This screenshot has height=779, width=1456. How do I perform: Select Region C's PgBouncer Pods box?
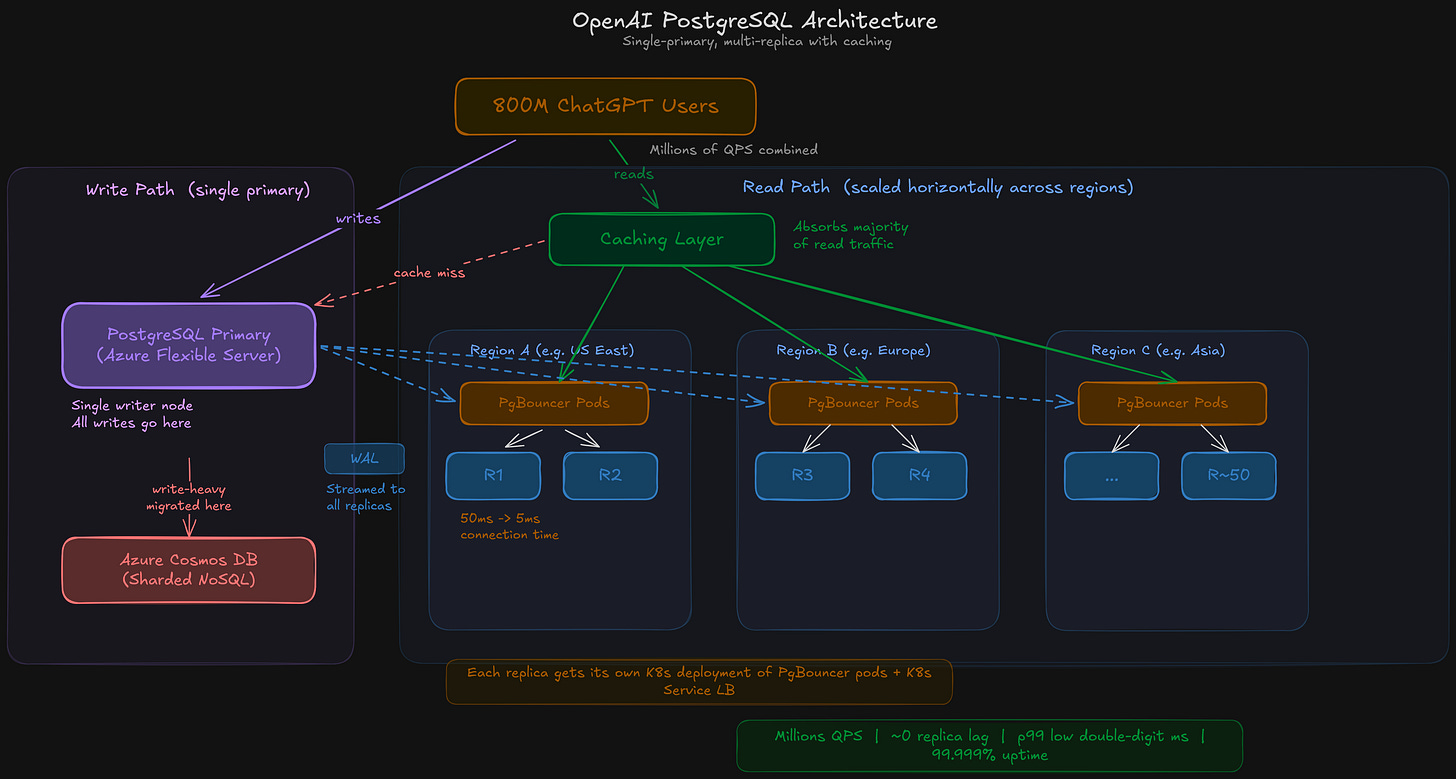[1172, 403]
